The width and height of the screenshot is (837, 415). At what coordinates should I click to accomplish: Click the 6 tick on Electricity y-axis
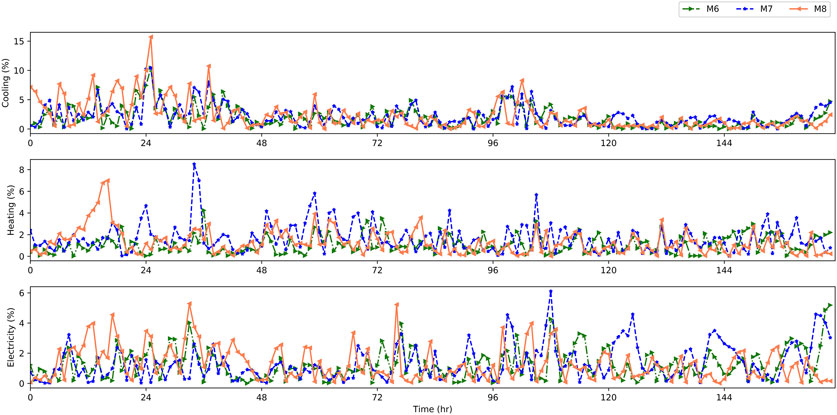coord(22,293)
